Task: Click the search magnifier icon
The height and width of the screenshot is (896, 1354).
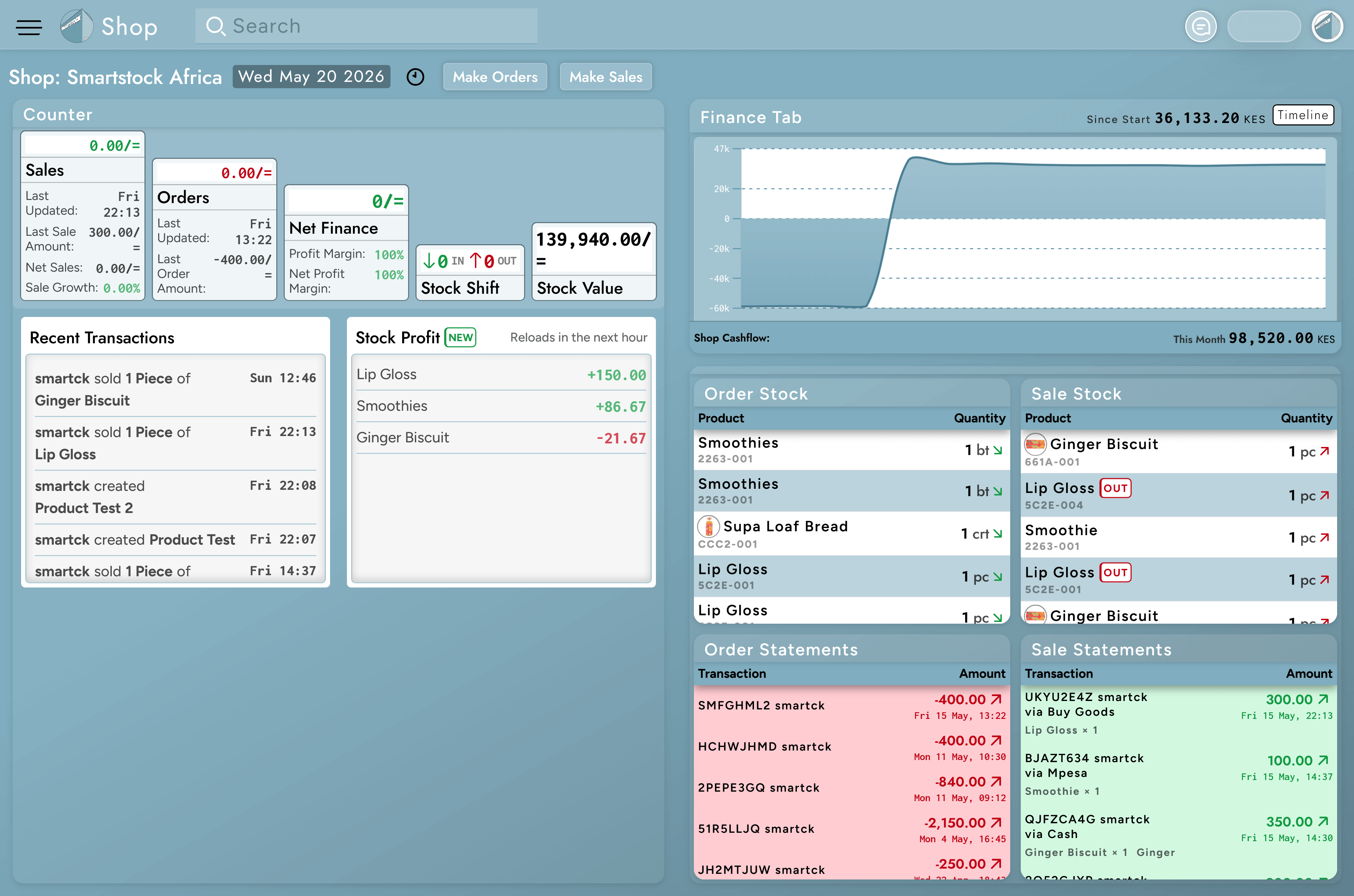Action: 215,26
